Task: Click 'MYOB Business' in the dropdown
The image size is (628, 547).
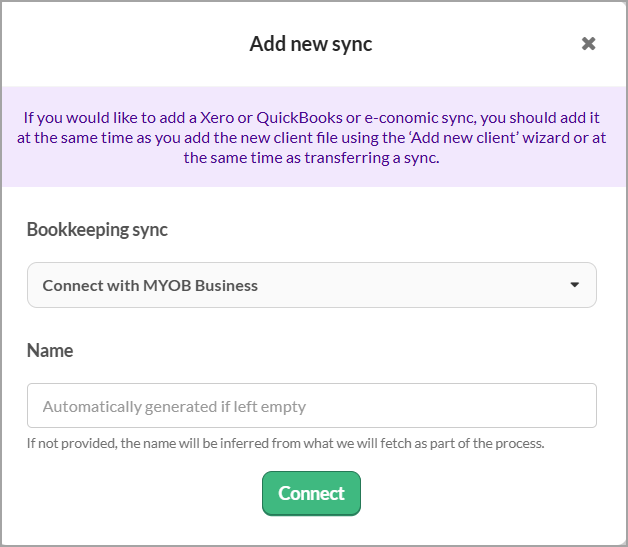Action: (205, 285)
